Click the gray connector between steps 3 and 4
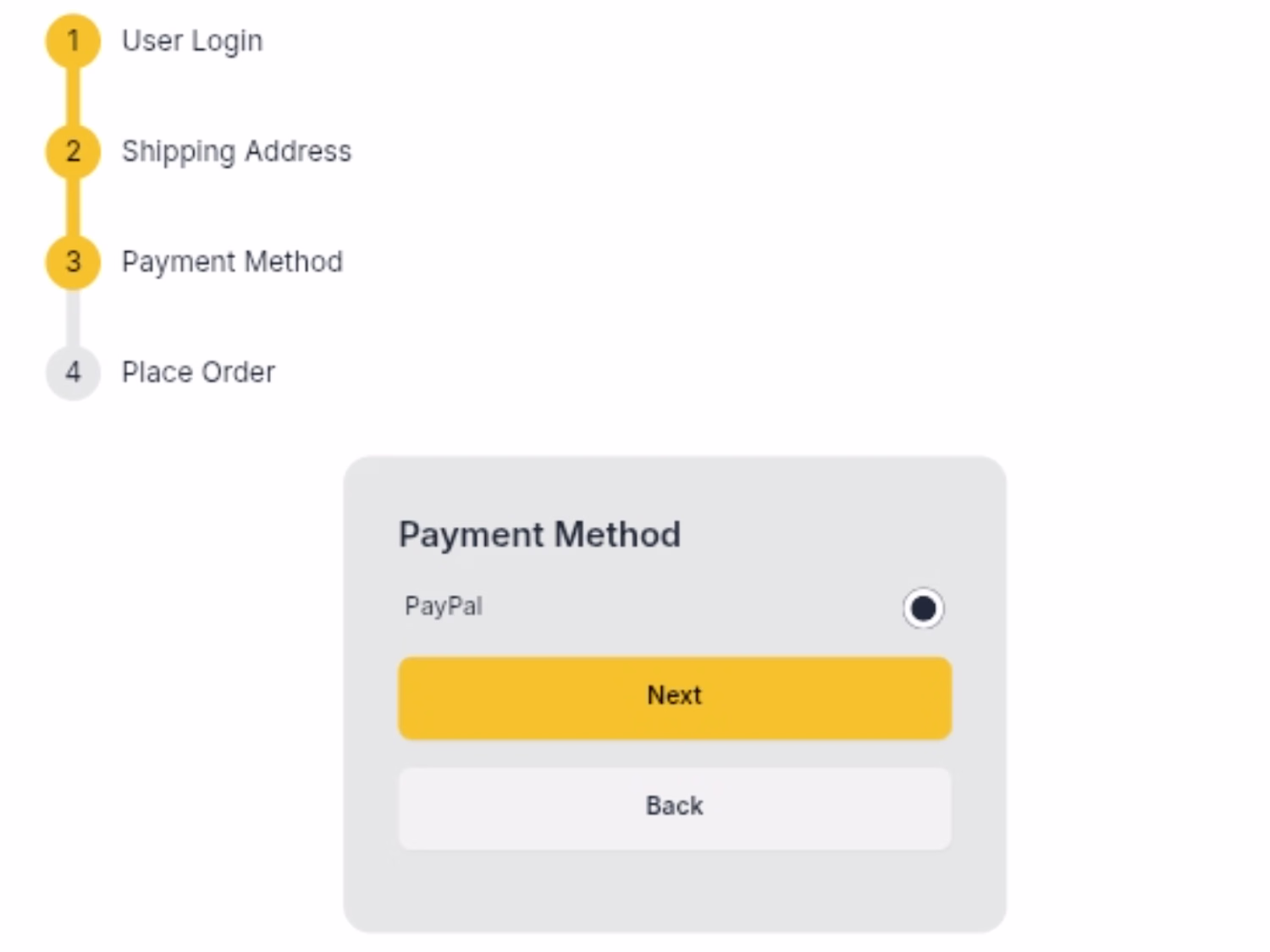 pos(73,317)
